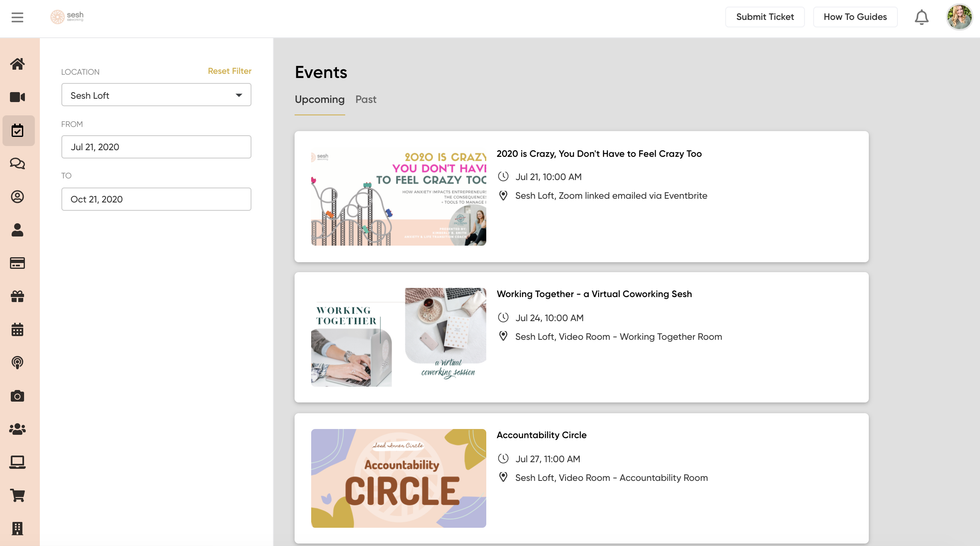
Task: Click the Reset Filter link
Action: 229,71
